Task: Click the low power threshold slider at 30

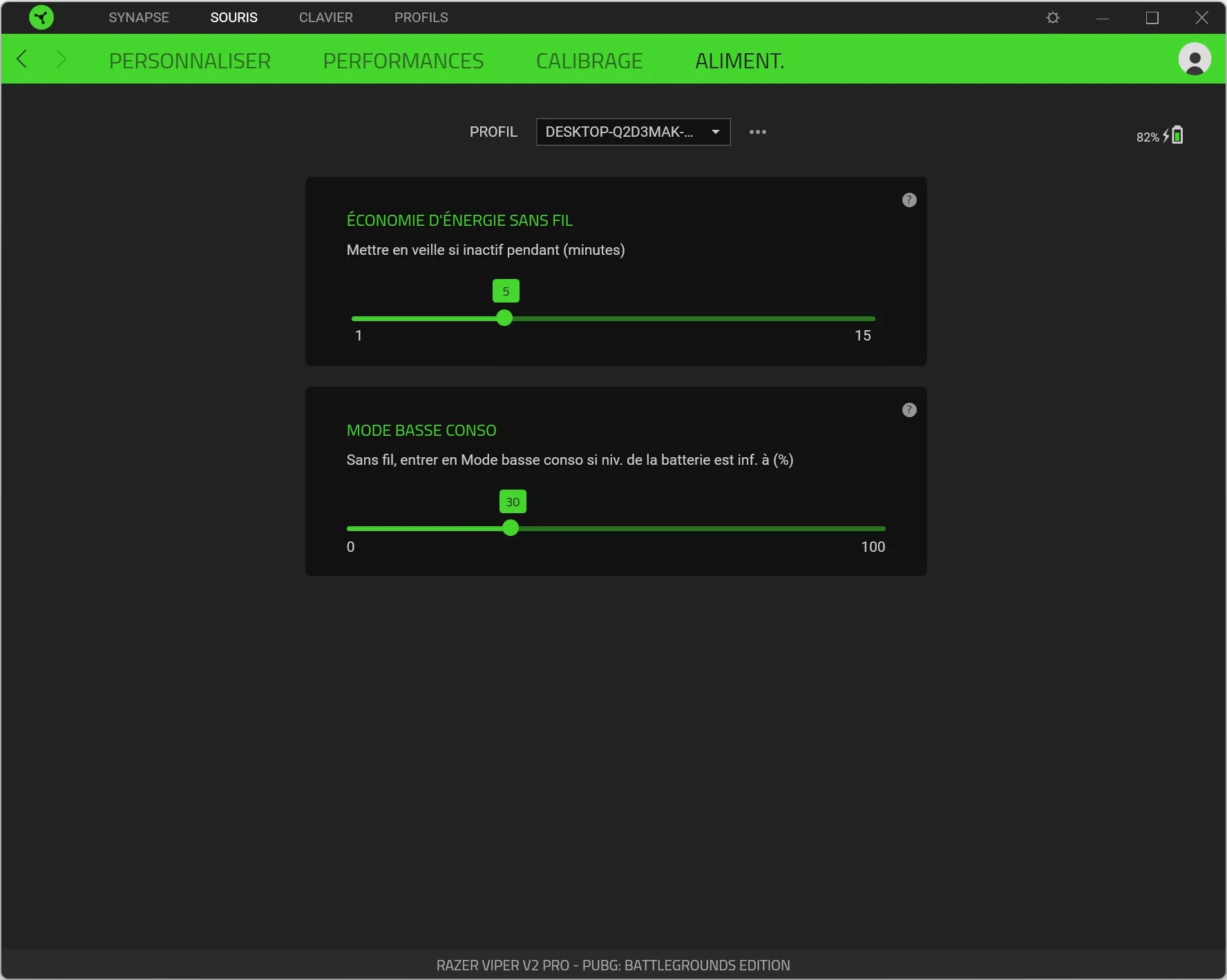Action: (512, 528)
